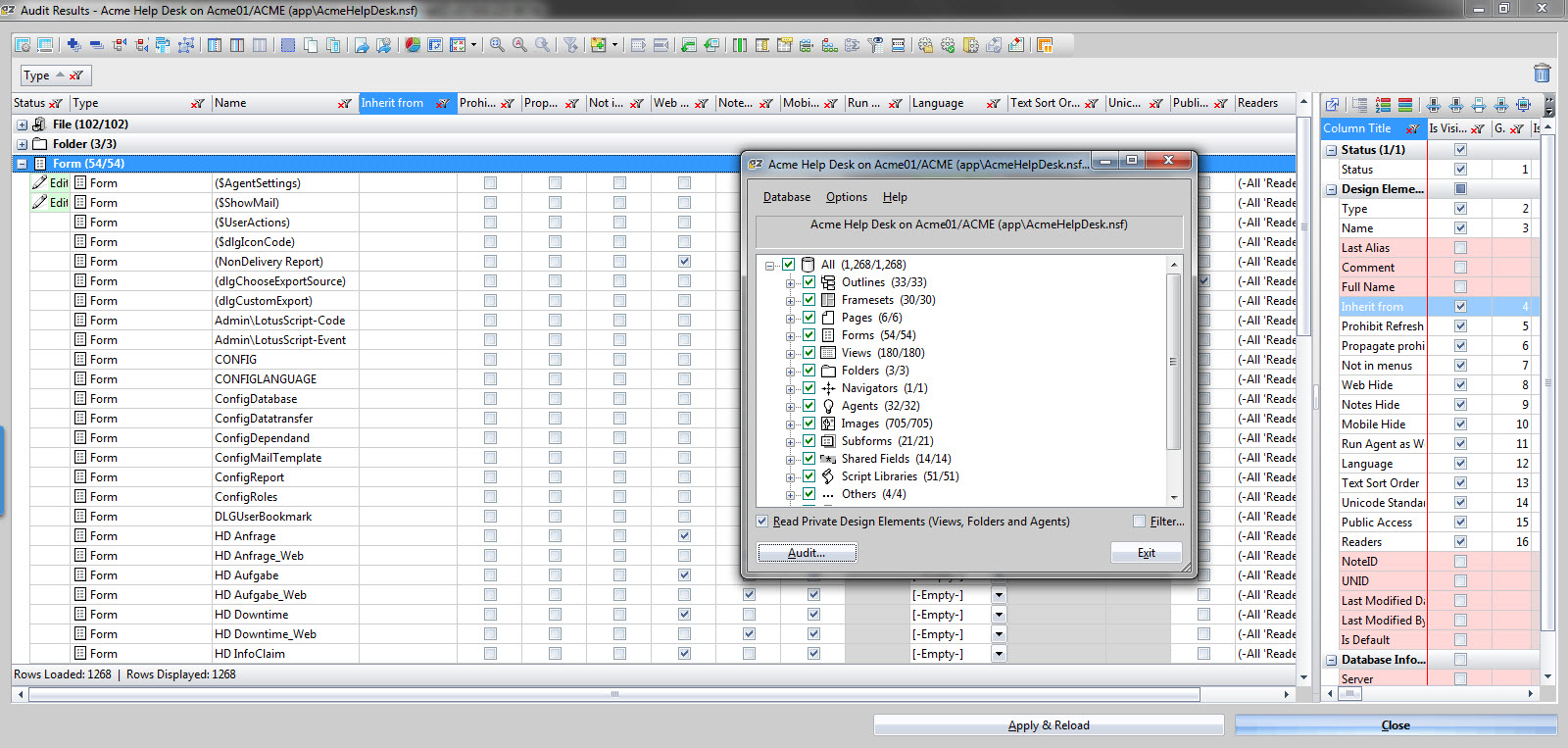Expand the Outlines (33/33) tree node
This screenshot has height=748, width=1568.
coord(790,283)
